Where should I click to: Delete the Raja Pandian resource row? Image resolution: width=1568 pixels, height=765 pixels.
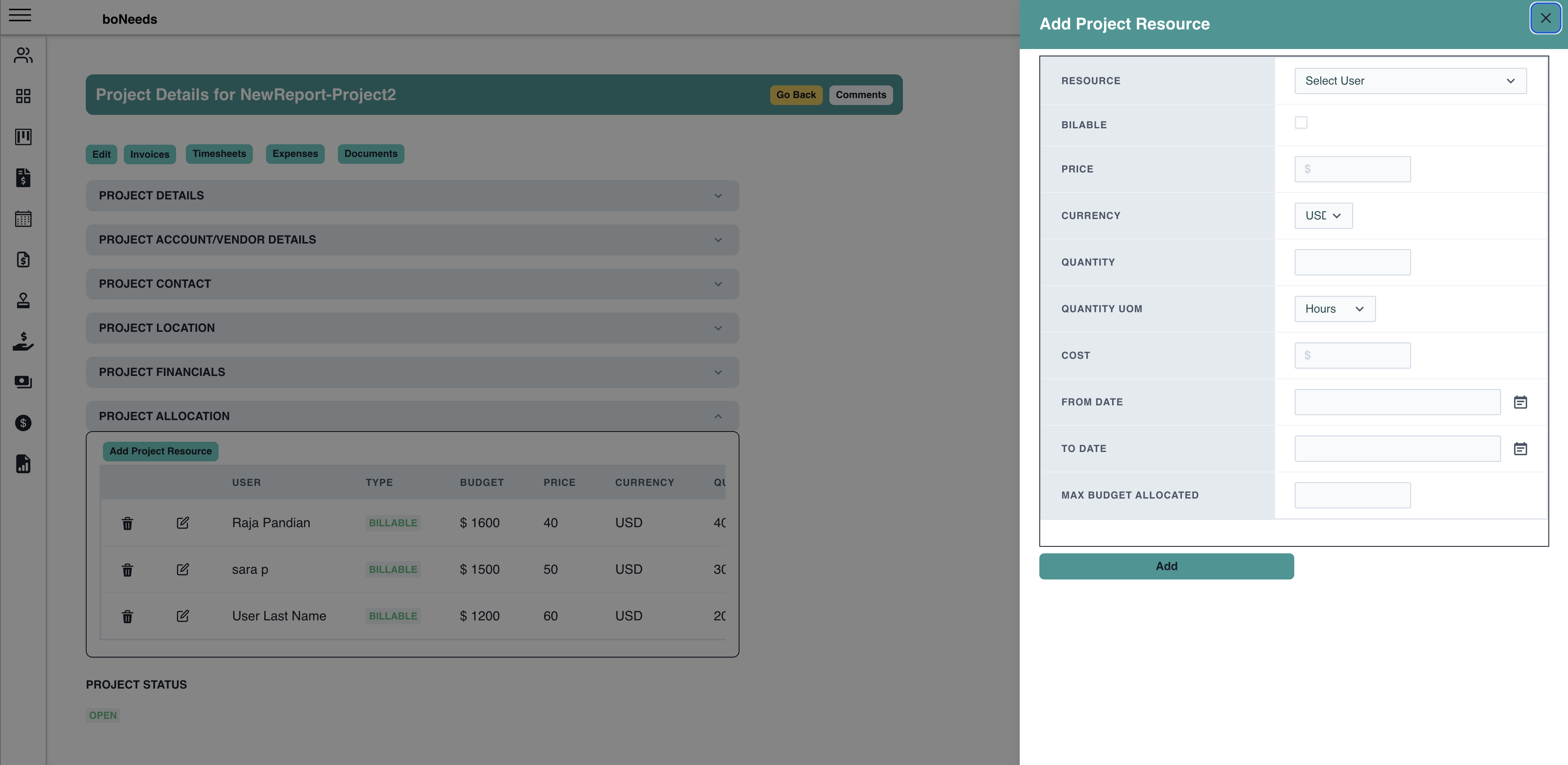coord(127,523)
